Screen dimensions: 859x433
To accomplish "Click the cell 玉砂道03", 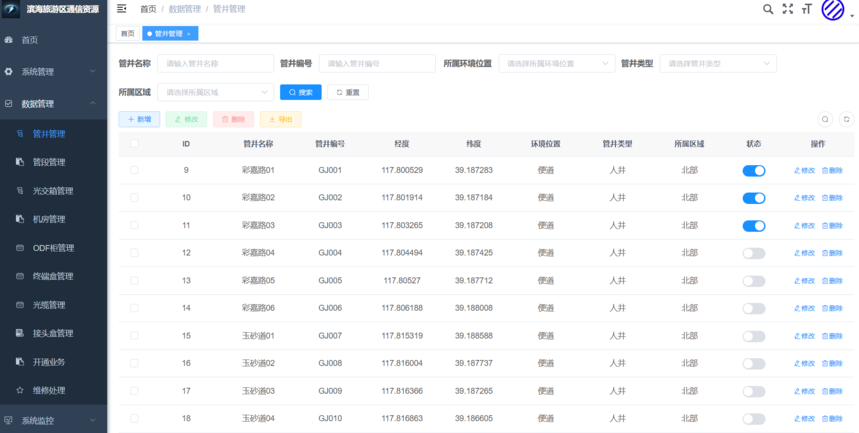I will click(x=258, y=391).
